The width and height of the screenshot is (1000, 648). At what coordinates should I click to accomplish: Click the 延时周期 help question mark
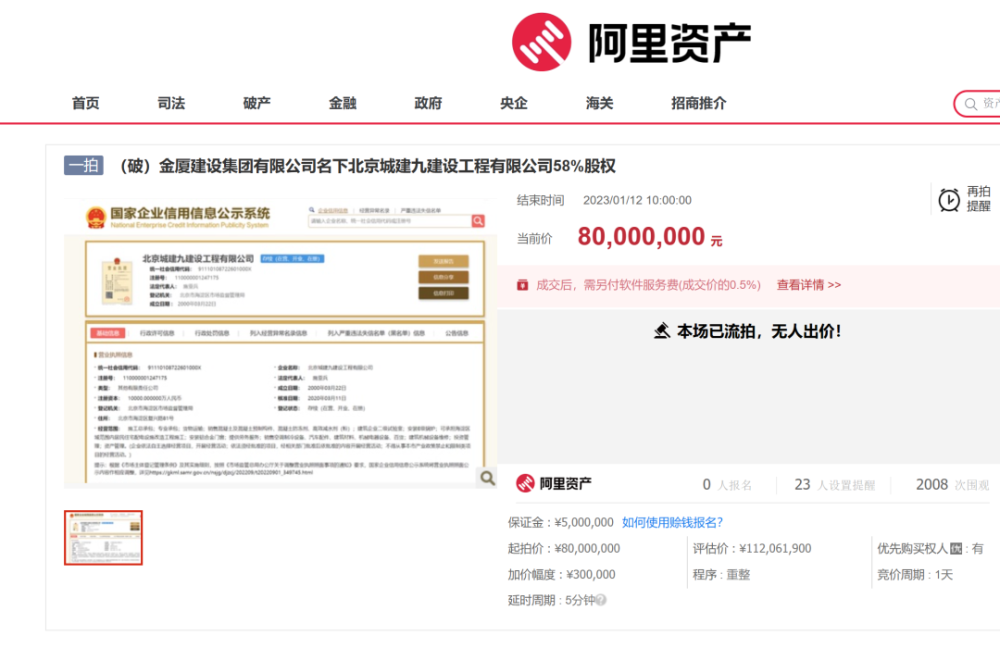click(x=601, y=600)
